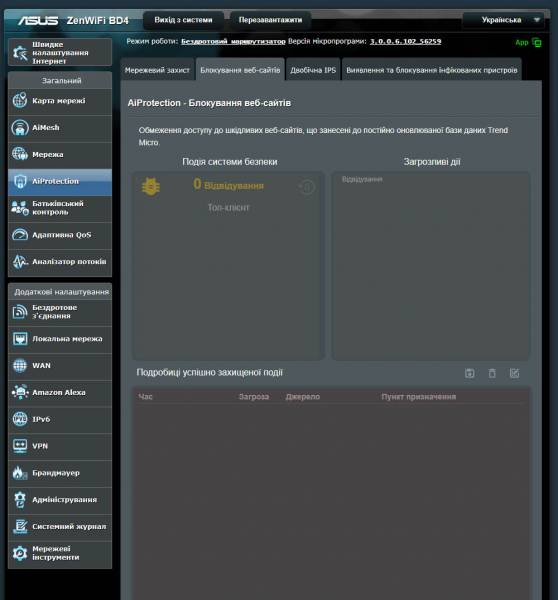Screen dimensions: 558x600
Task: Click the 0 Відвідування counter text
Action: click(228, 185)
